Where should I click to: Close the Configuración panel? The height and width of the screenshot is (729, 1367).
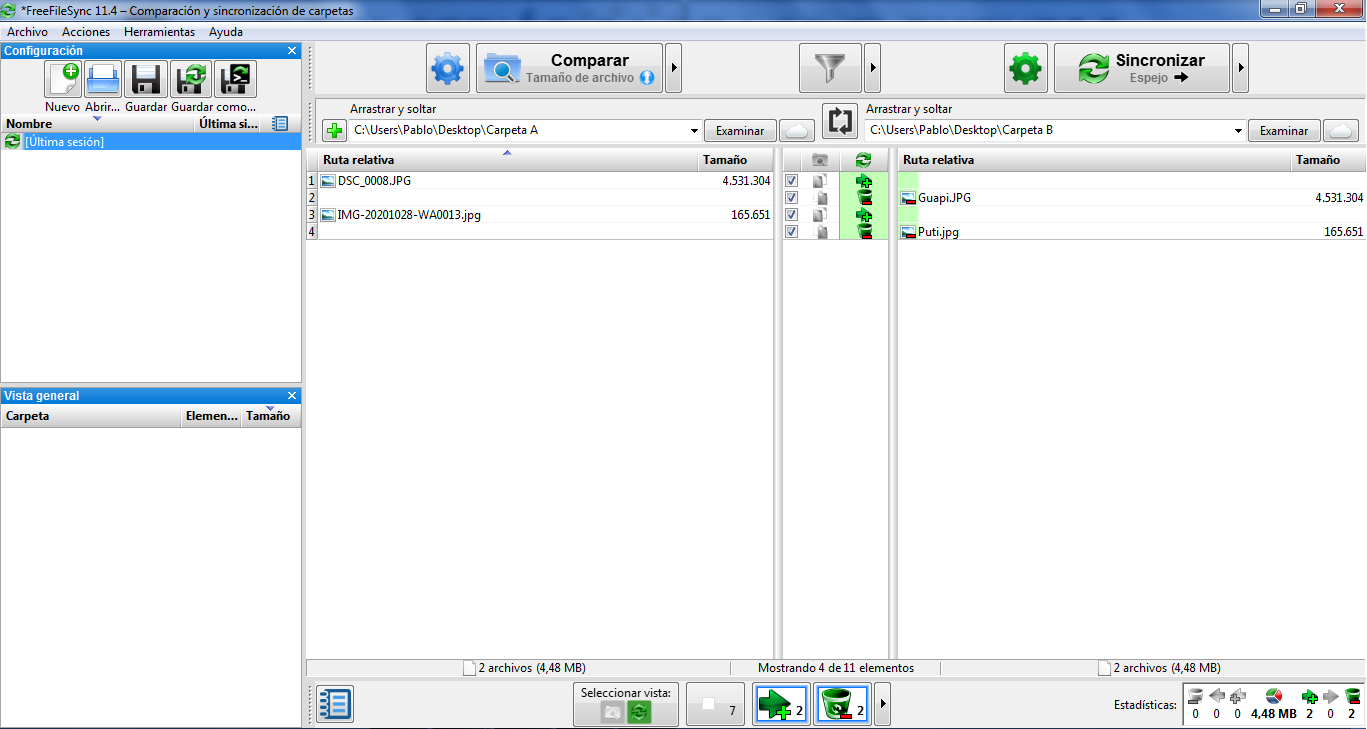click(x=292, y=50)
